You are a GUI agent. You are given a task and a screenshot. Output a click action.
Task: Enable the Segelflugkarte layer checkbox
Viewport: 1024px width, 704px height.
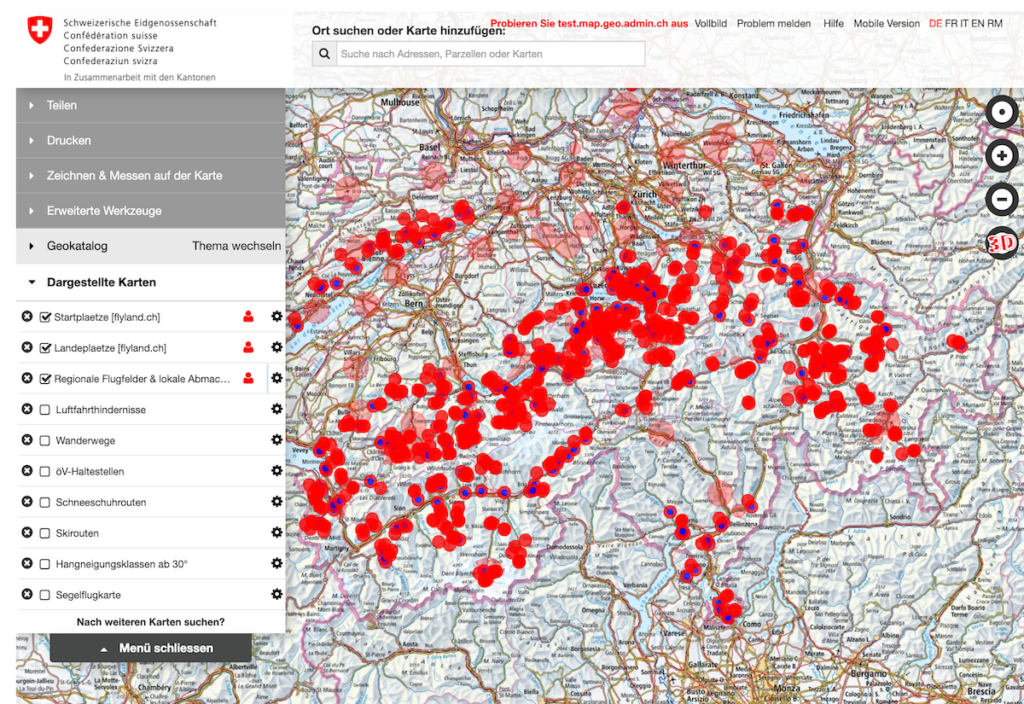point(45,595)
